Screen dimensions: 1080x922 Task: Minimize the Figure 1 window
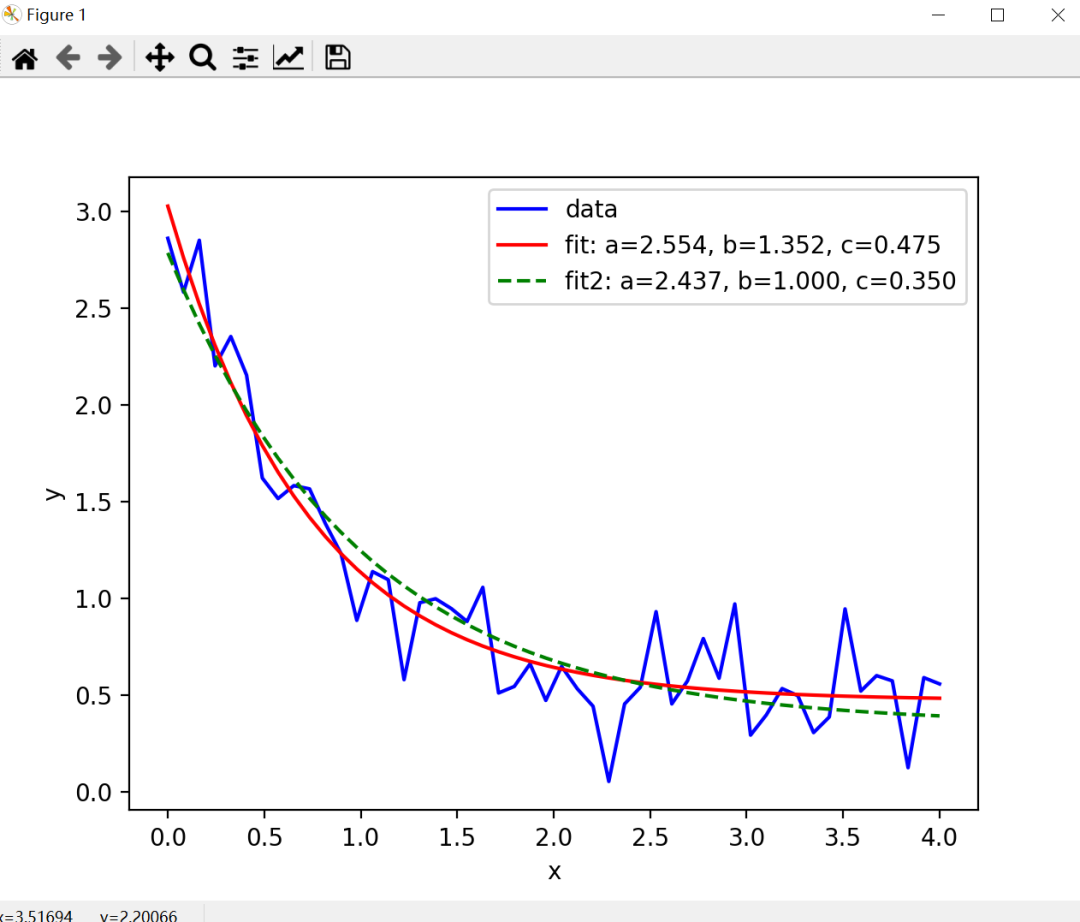tap(938, 15)
